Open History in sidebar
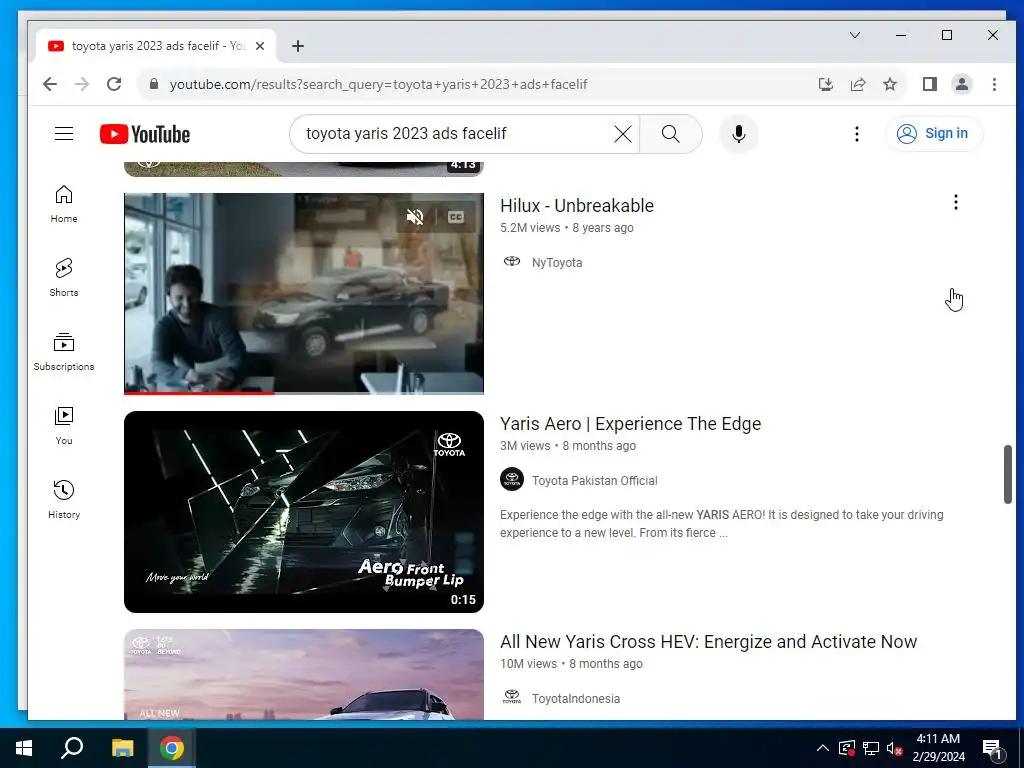 (x=64, y=500)
